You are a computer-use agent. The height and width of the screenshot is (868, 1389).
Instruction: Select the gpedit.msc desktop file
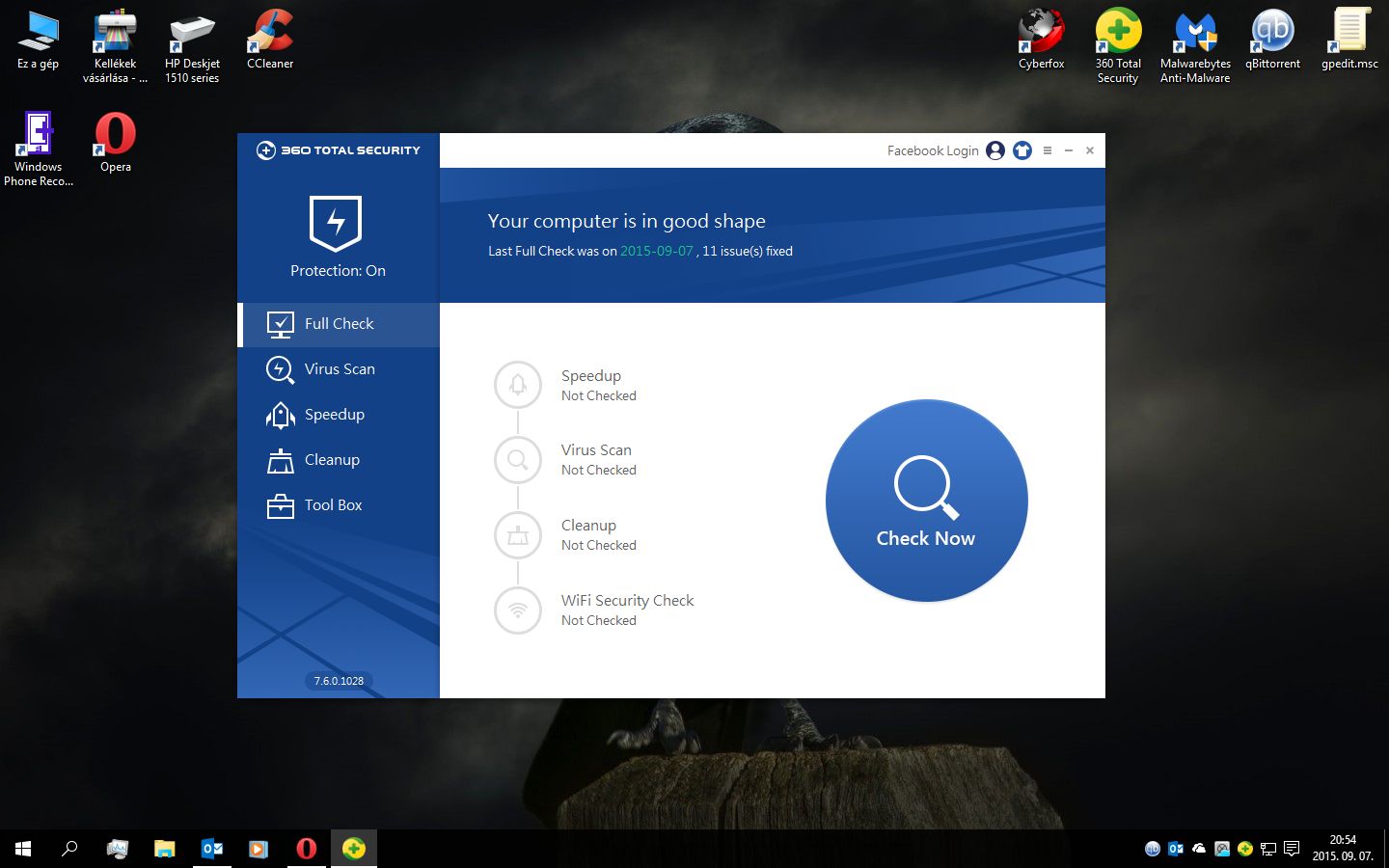(x=1349, y=41)
